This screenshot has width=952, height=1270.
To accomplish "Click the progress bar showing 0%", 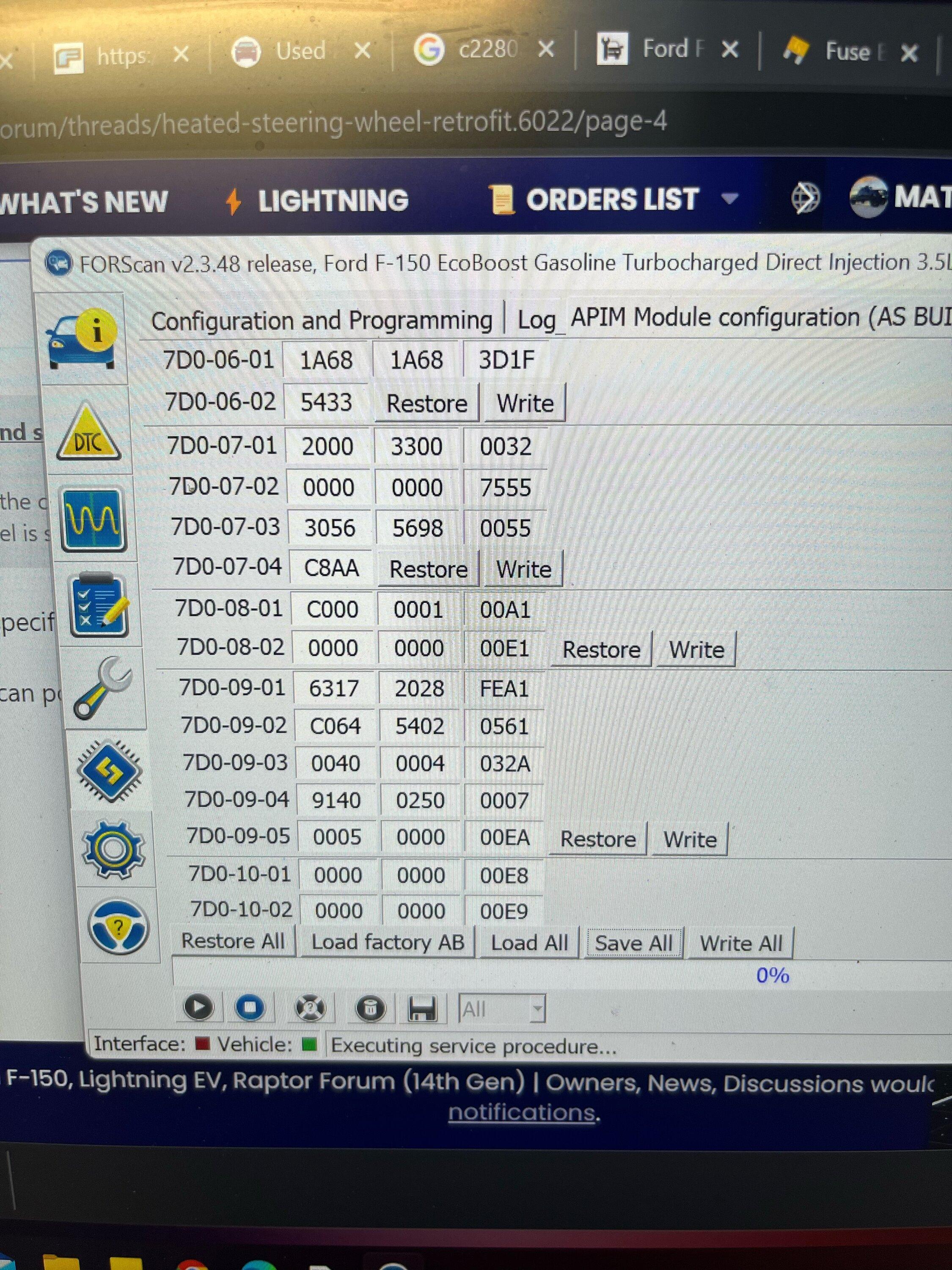I will point(562,975).
